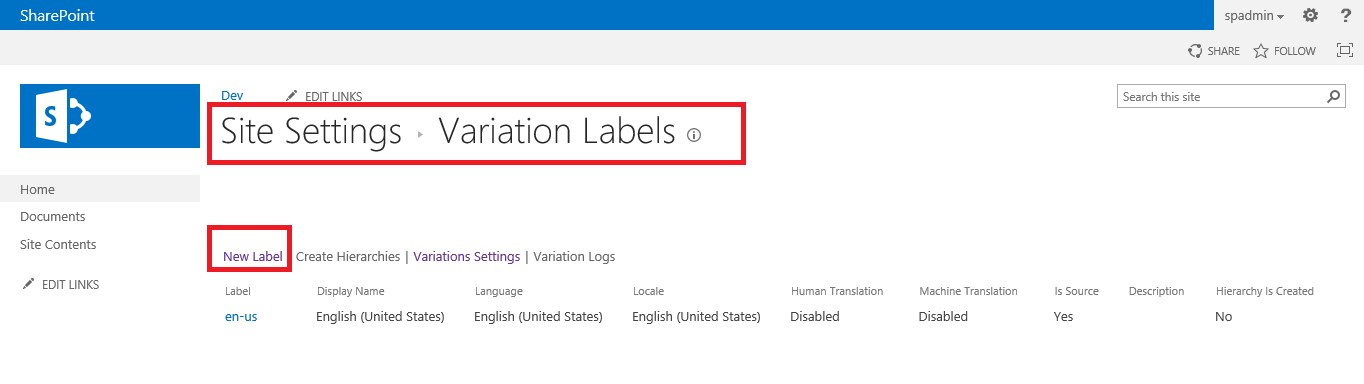Open the New Label link
This screenshot has width=1364, height=384.
click(253, 256)
